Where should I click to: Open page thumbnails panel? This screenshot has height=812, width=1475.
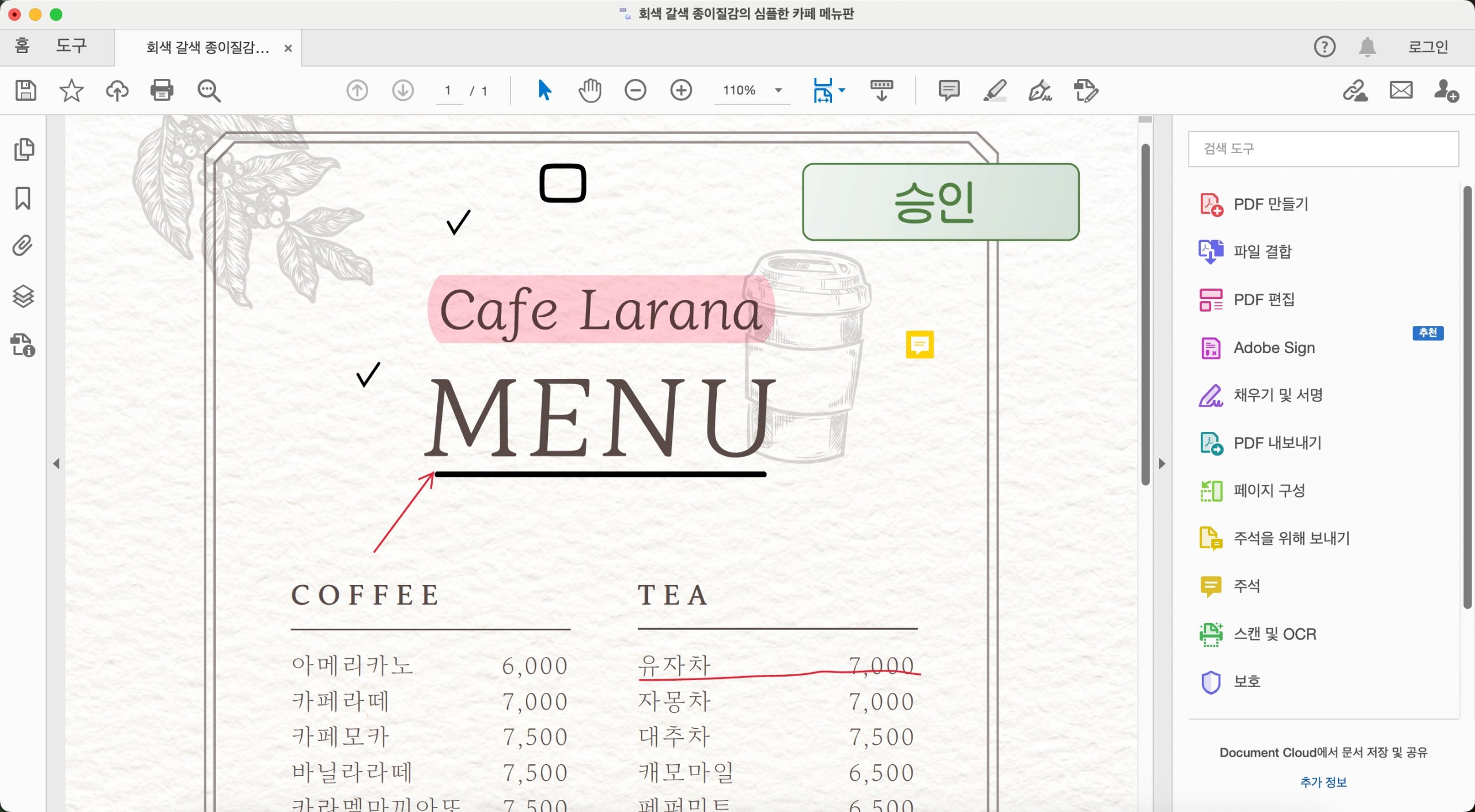(24, 149)
